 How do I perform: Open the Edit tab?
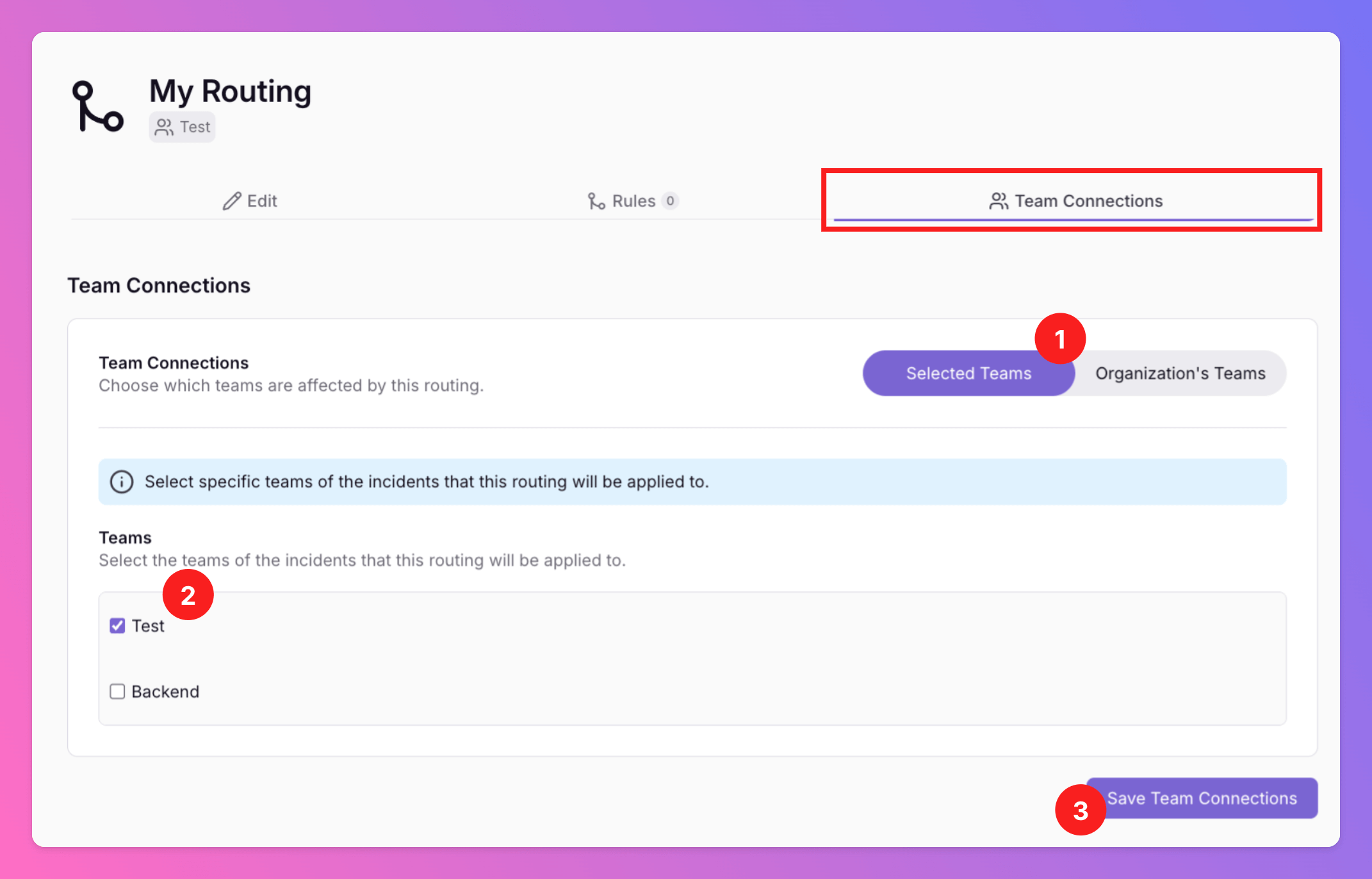pos(250,201)
